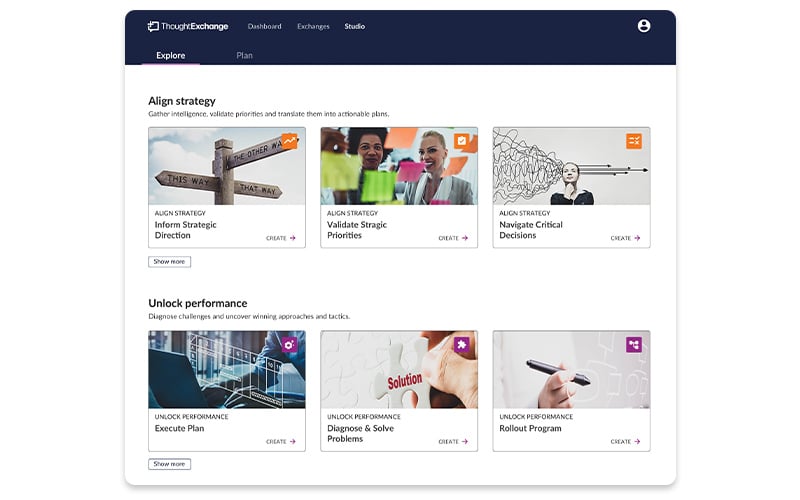Click Create on Execute Plan card
The image size is (800, 500).
tap(281, 441)
